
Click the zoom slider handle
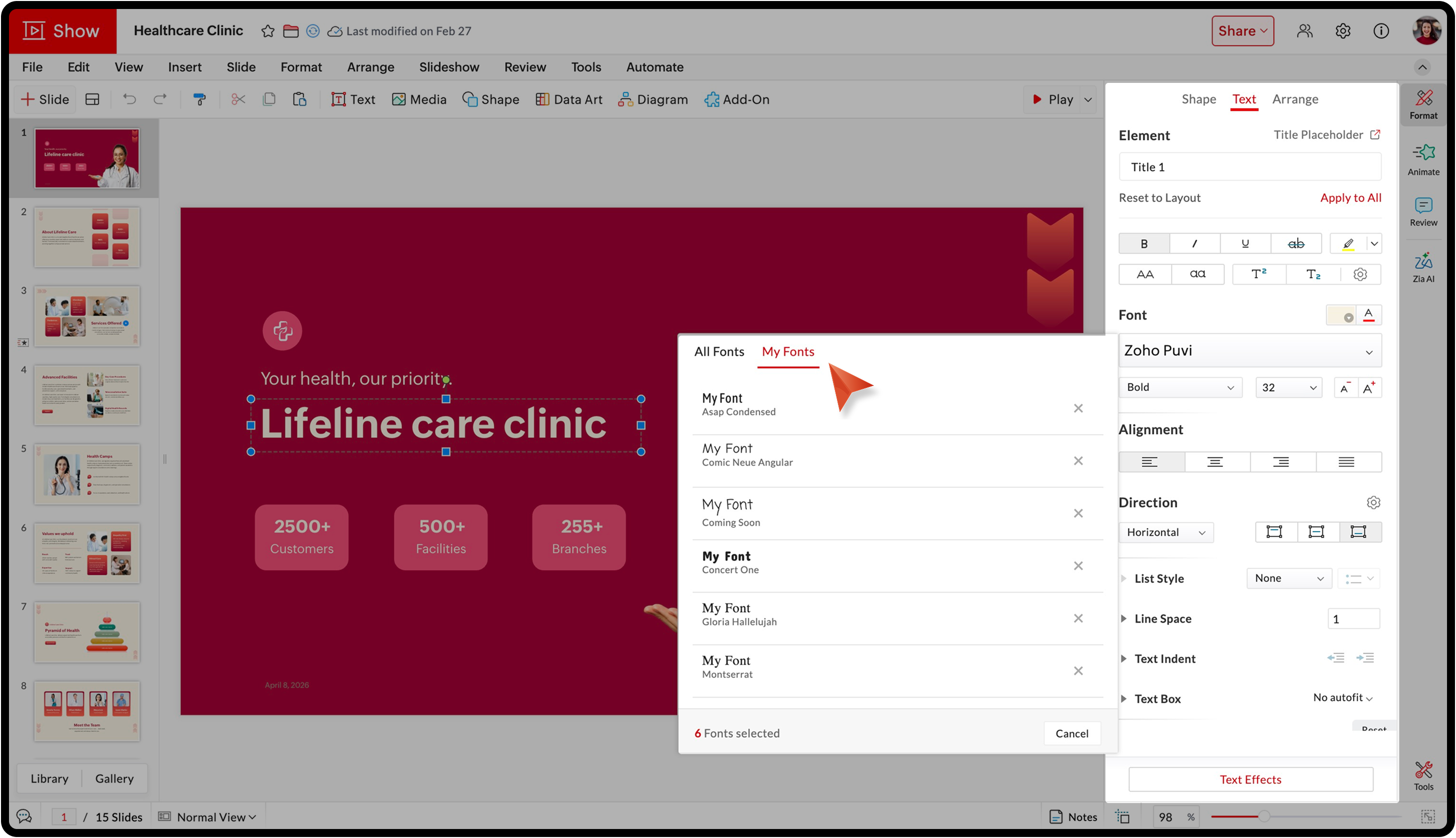[1264, 816]
